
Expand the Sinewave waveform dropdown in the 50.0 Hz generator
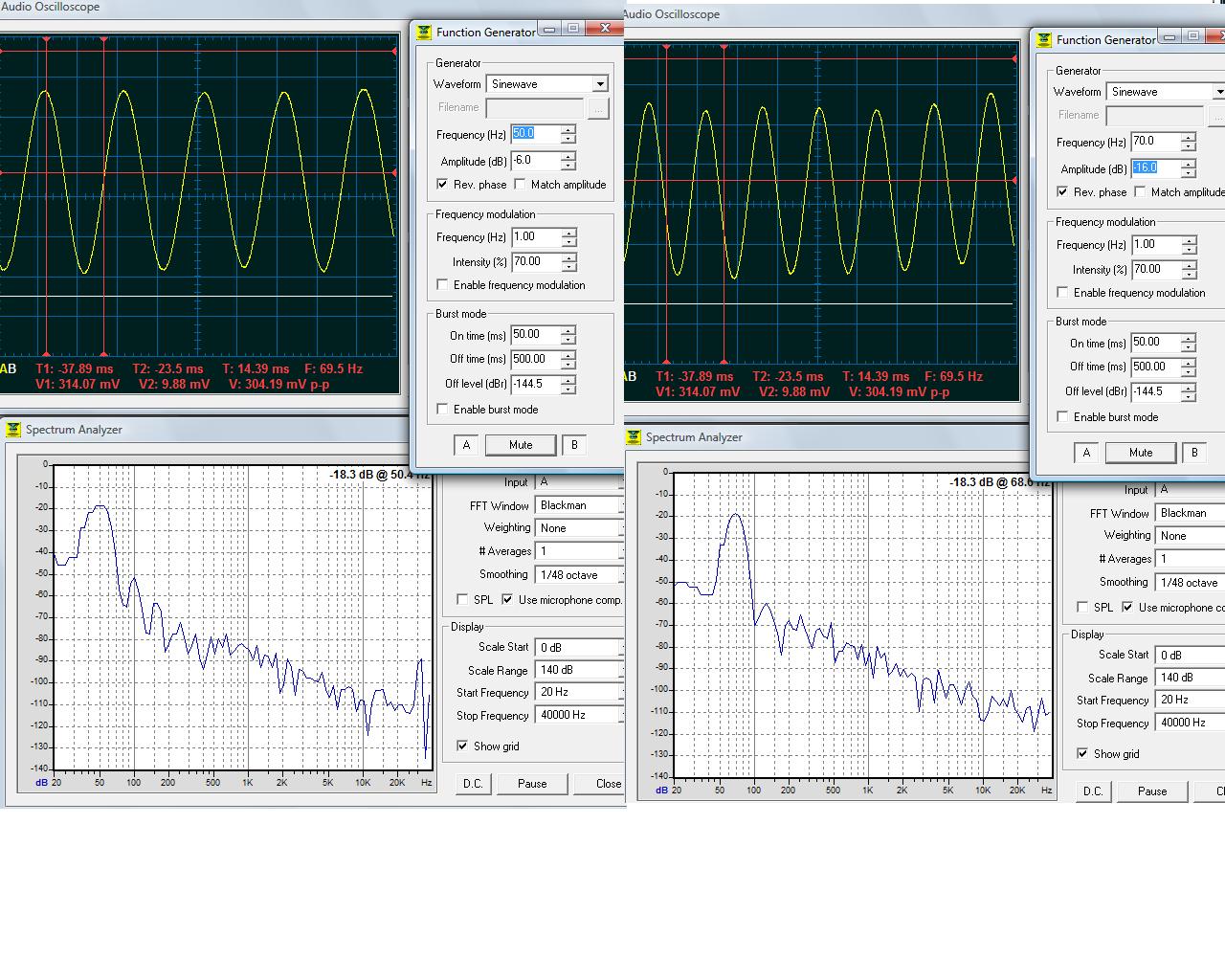pyautogui.click(x=599, y=84)
